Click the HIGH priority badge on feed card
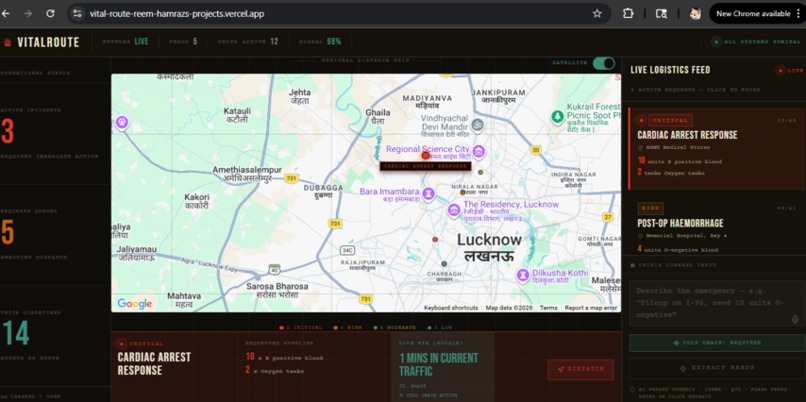Image resolution: width=806 pixels, height=402 pixels. (650, 208)
